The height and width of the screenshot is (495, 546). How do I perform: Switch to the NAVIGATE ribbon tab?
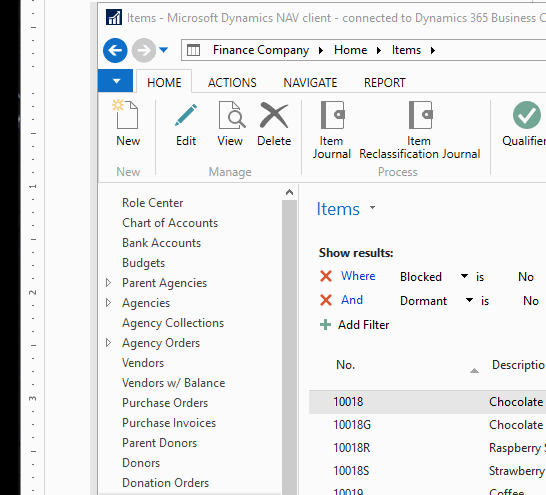(x=310, y=83)
